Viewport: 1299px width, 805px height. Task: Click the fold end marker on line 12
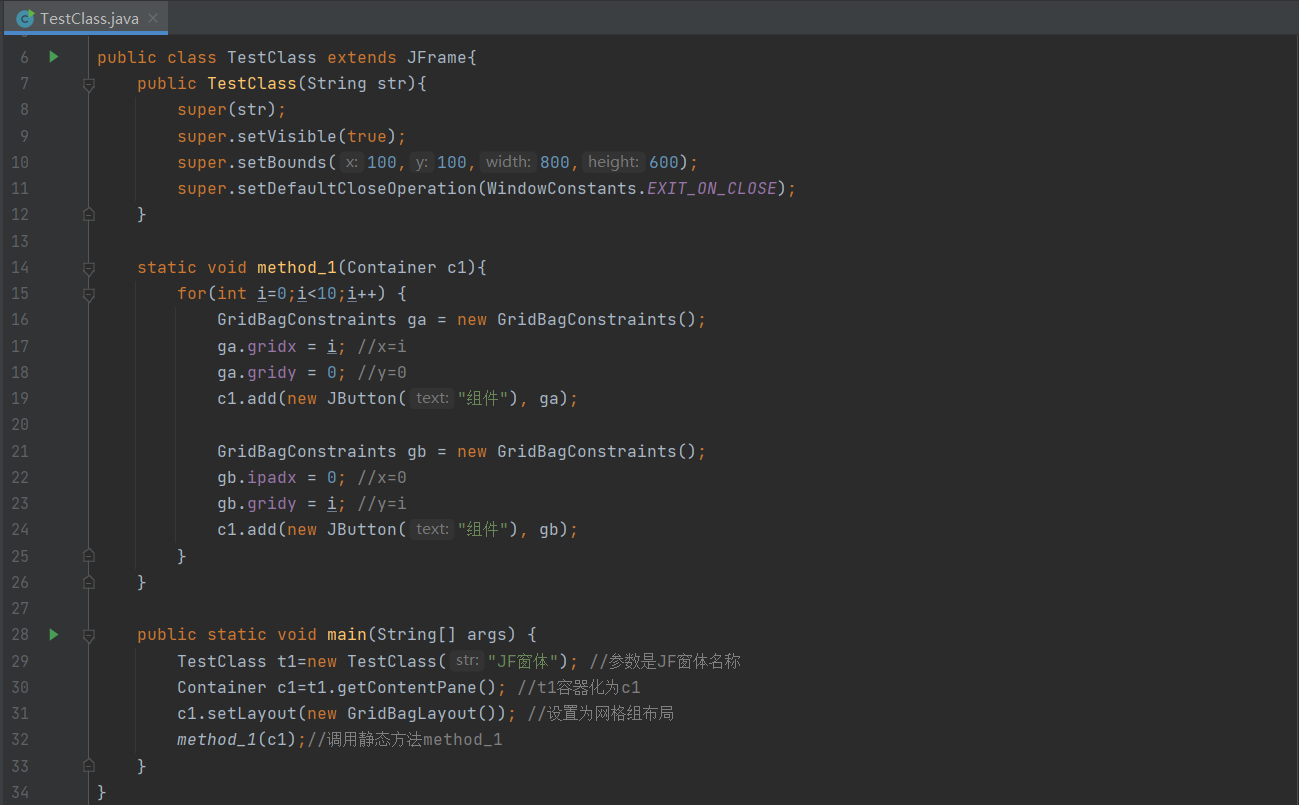89,214
